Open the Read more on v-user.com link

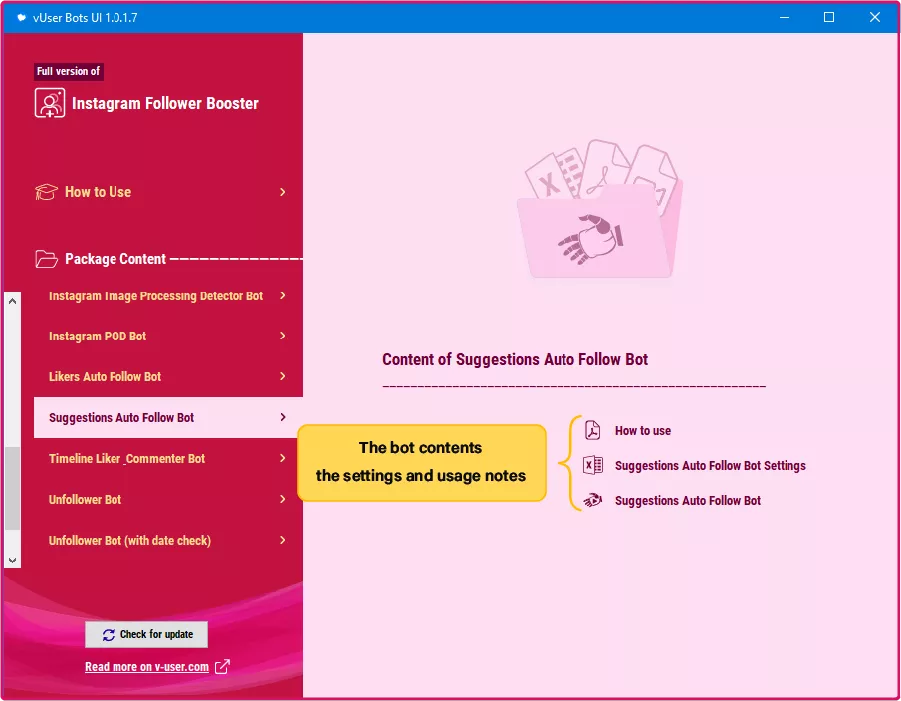pyautogui.click(x=147, y=667)
